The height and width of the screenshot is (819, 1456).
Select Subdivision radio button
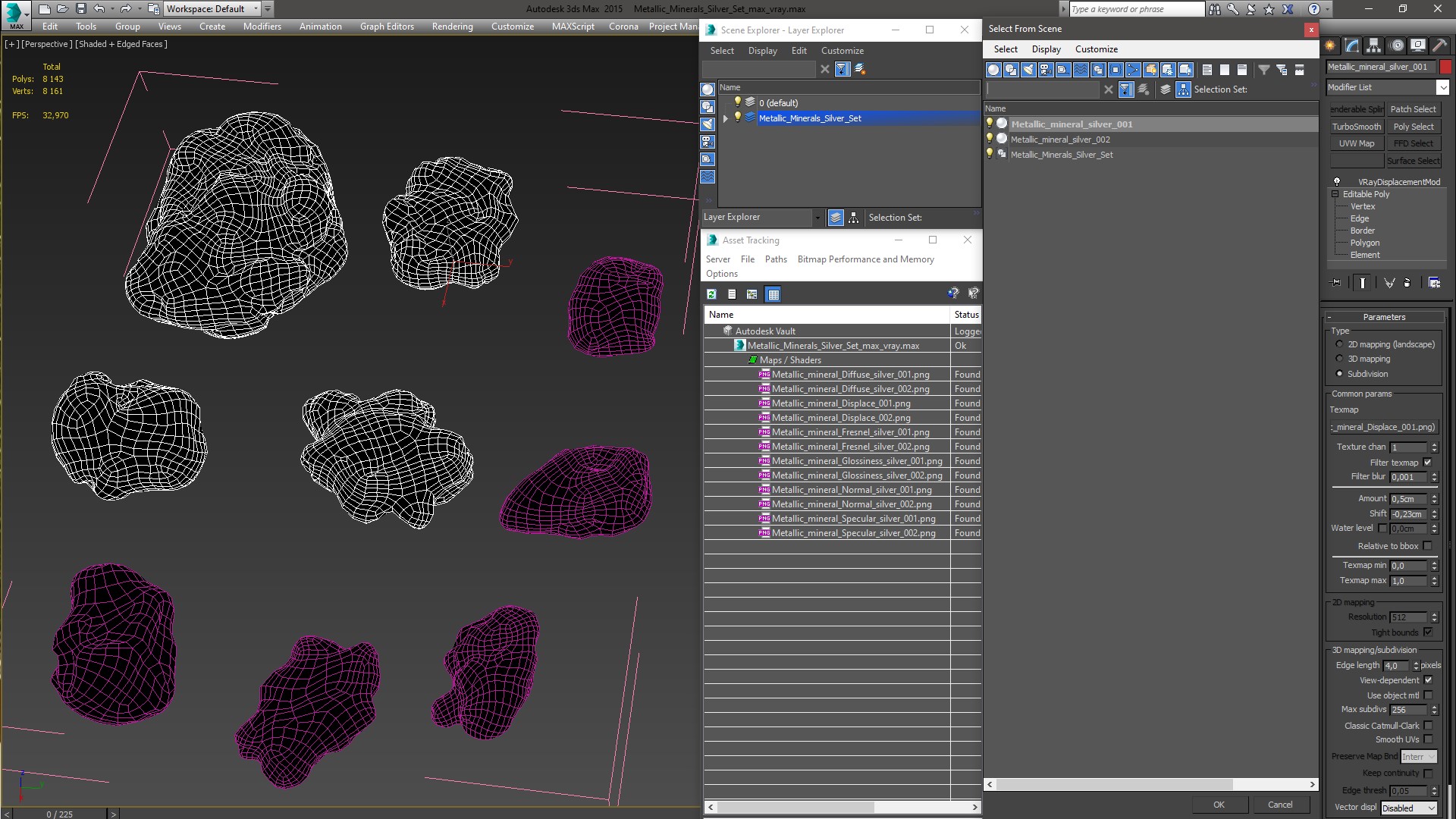click(x=1339, y=374)
